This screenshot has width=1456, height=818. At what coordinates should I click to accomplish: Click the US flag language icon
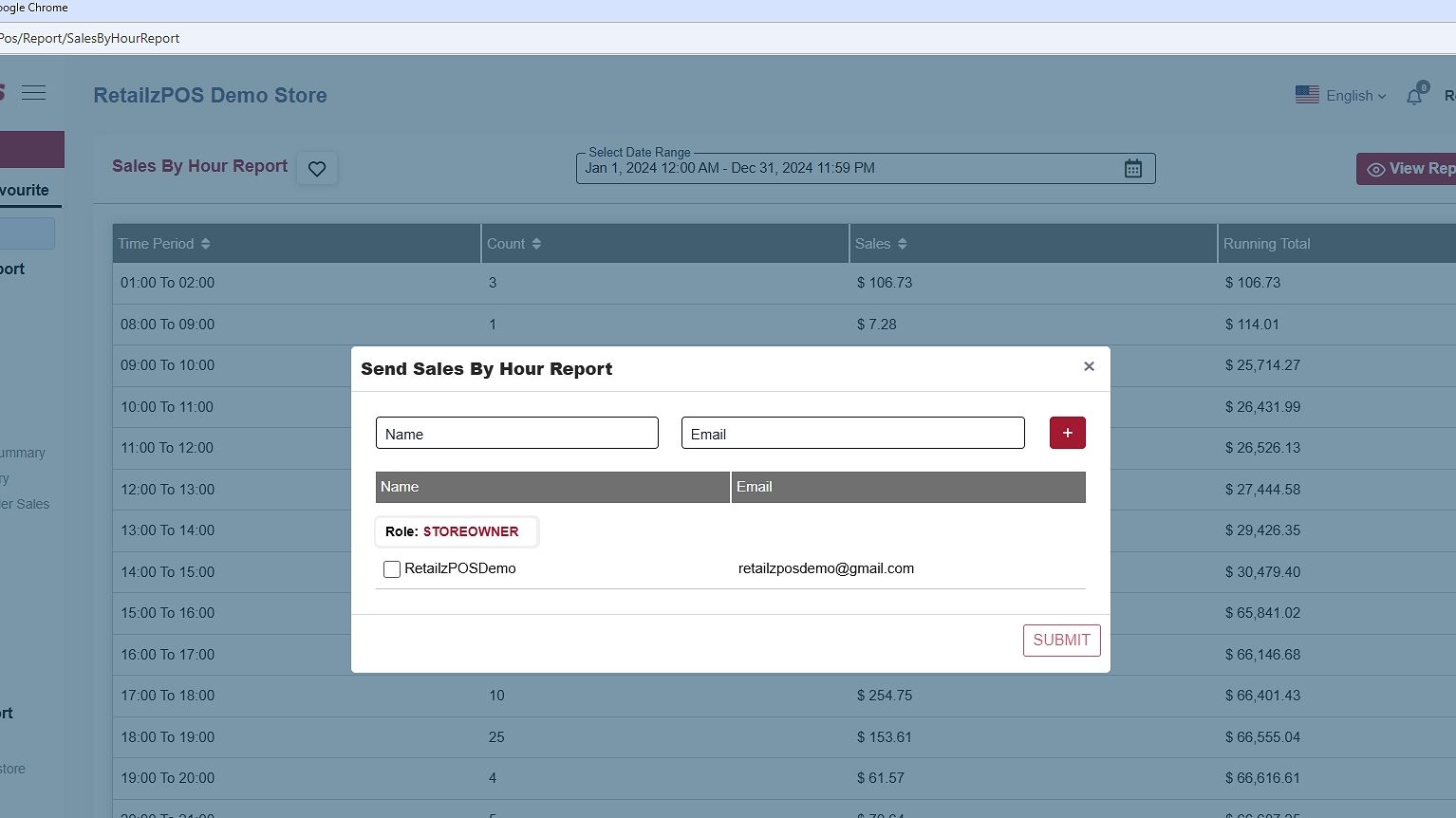tap(1307, 95)
